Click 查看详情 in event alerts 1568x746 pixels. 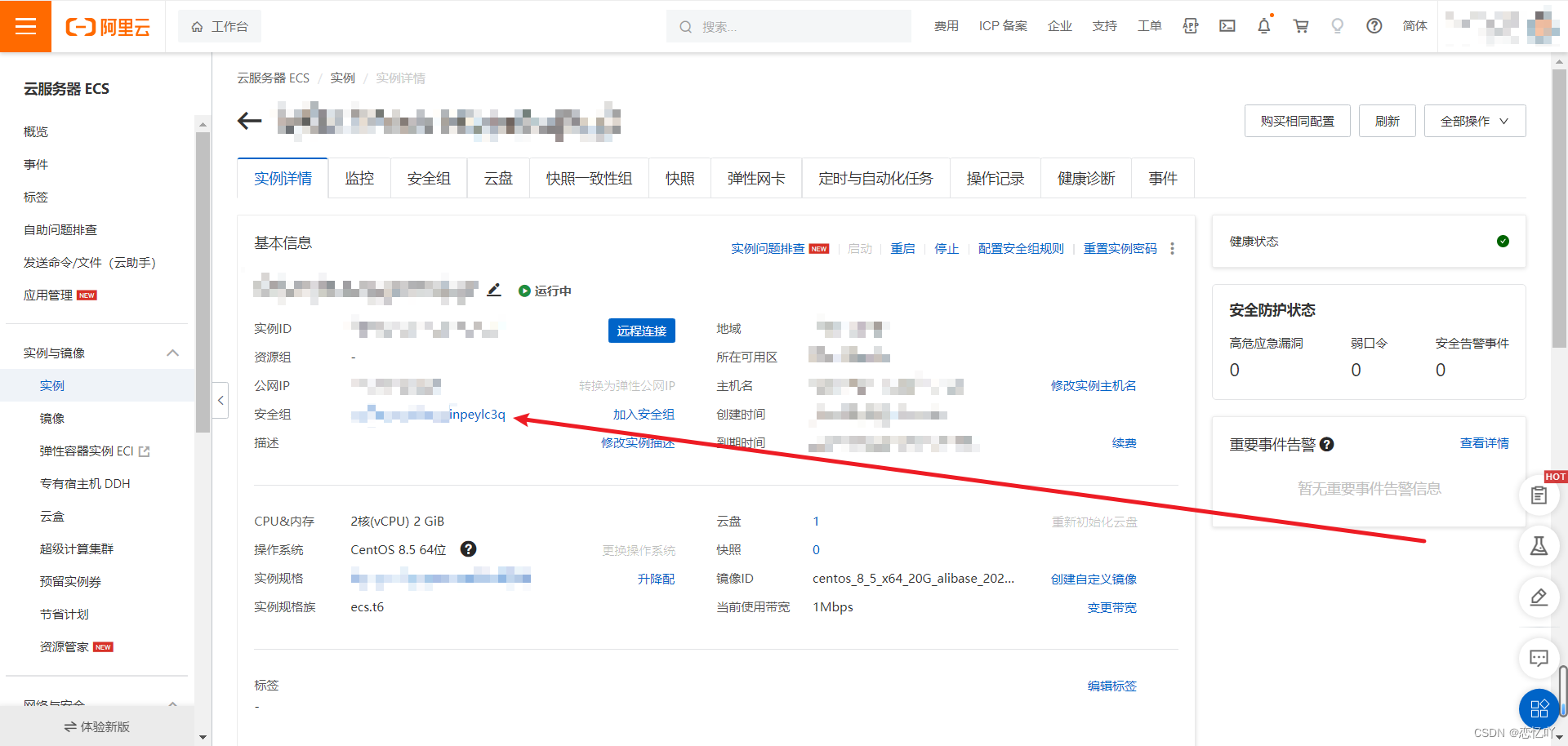point(1484,443)
